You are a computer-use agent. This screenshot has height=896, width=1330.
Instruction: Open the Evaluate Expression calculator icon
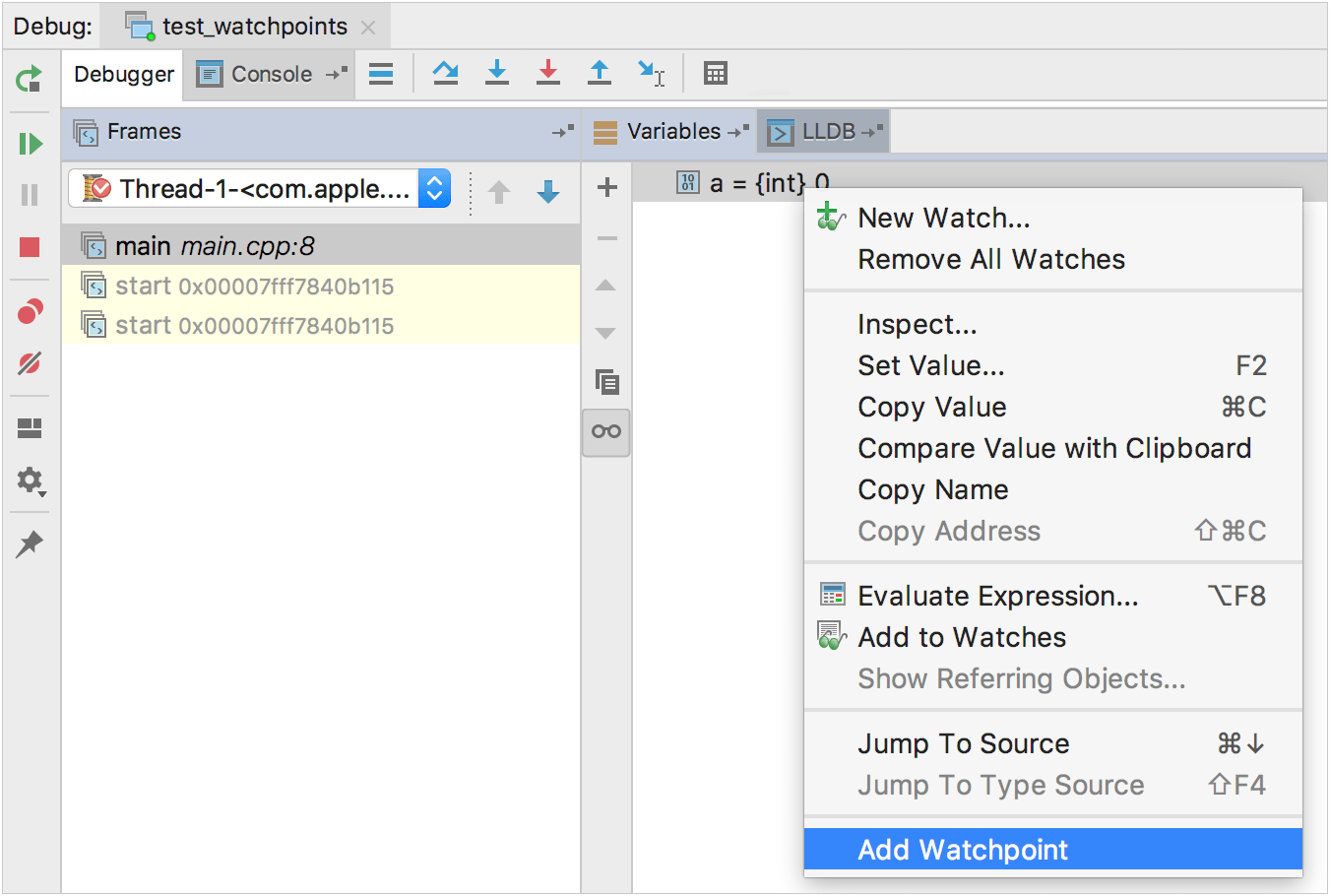(716, 74)
